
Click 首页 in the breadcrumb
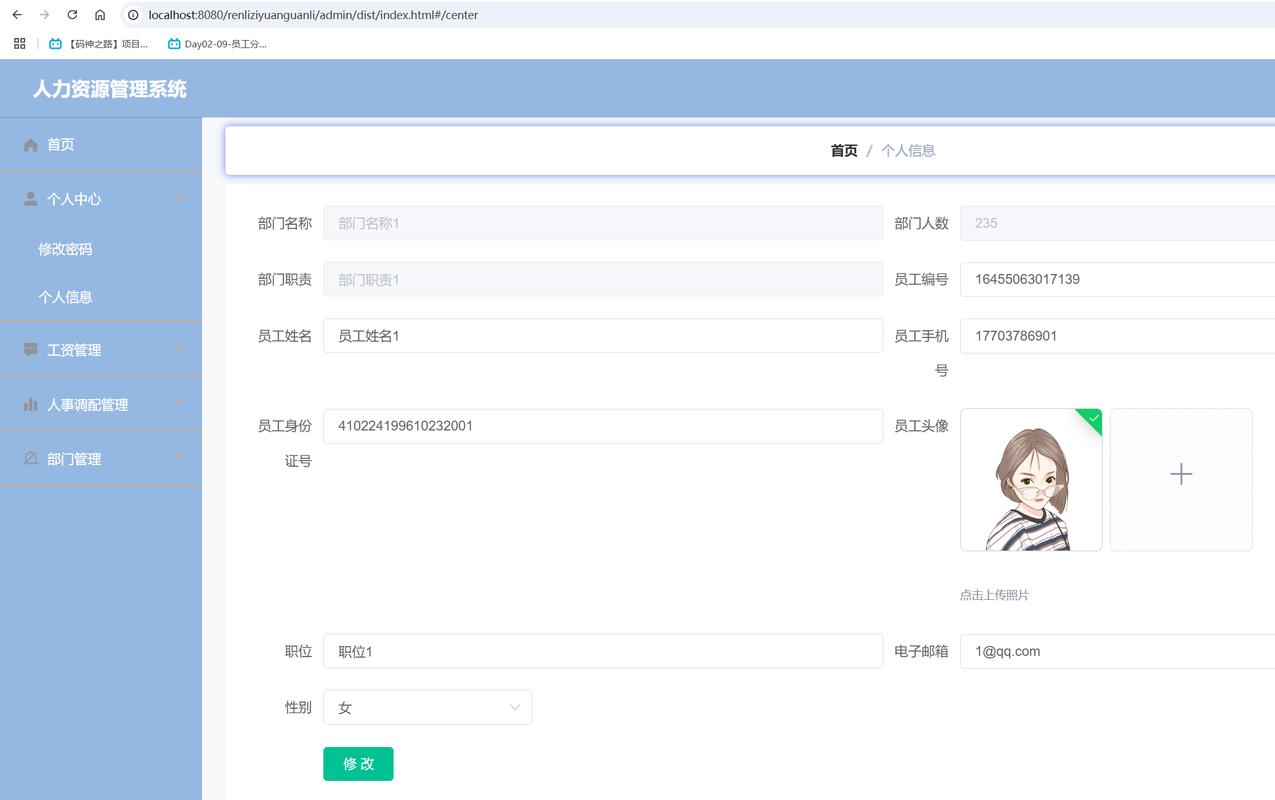pyautogui.click(x=842, y=150)
